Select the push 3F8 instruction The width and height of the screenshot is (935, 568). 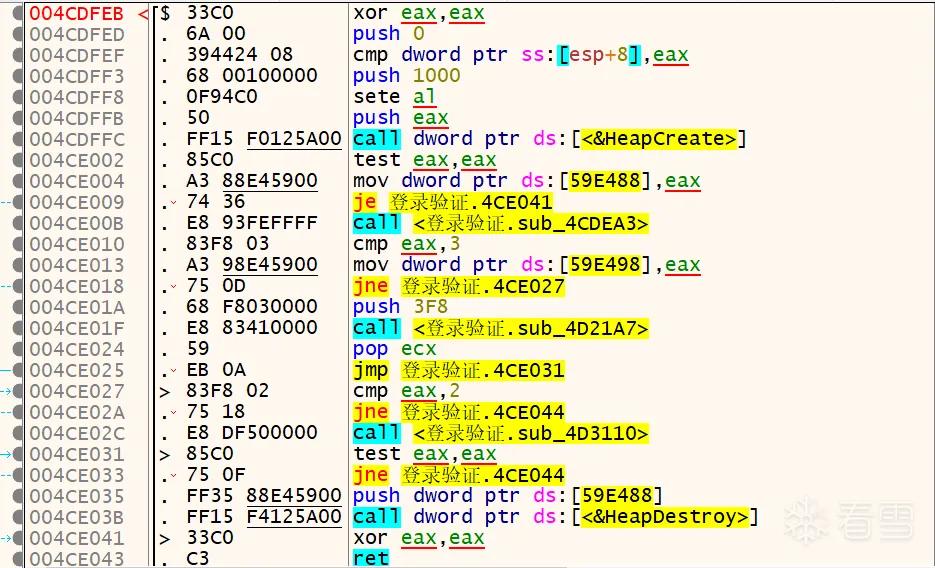400,307
